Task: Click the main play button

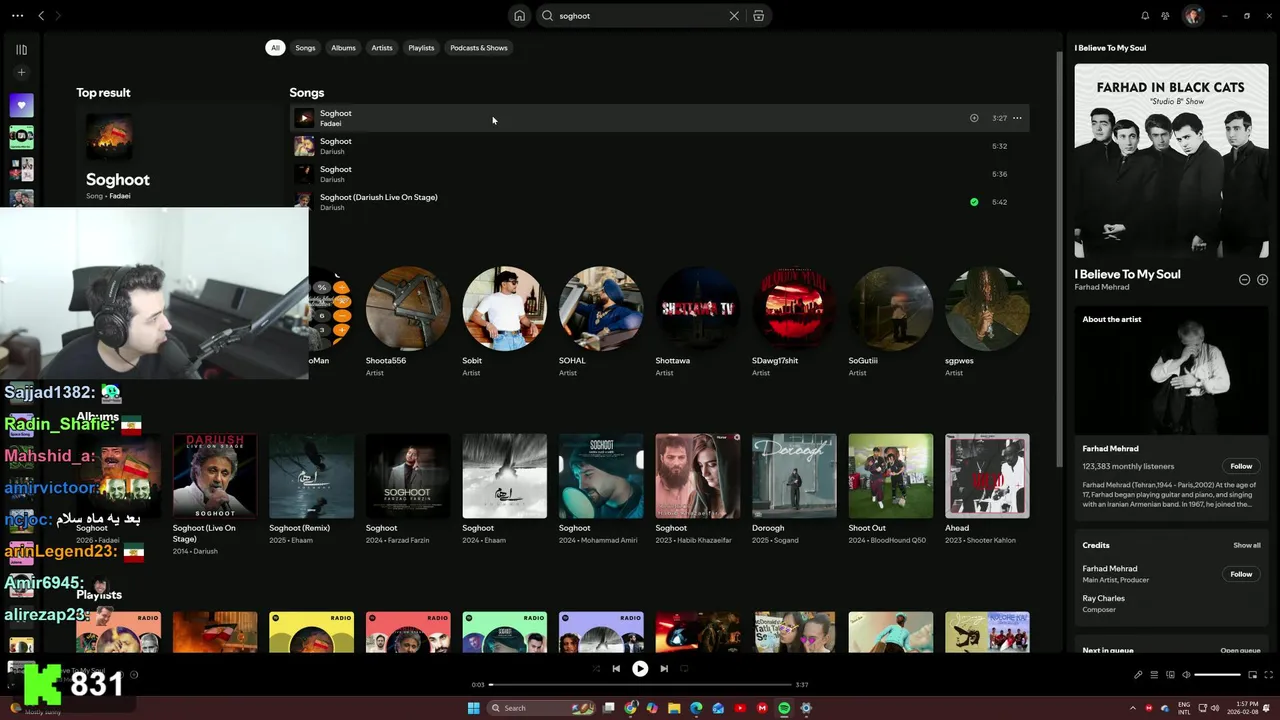Action: [x=640, y=669]
